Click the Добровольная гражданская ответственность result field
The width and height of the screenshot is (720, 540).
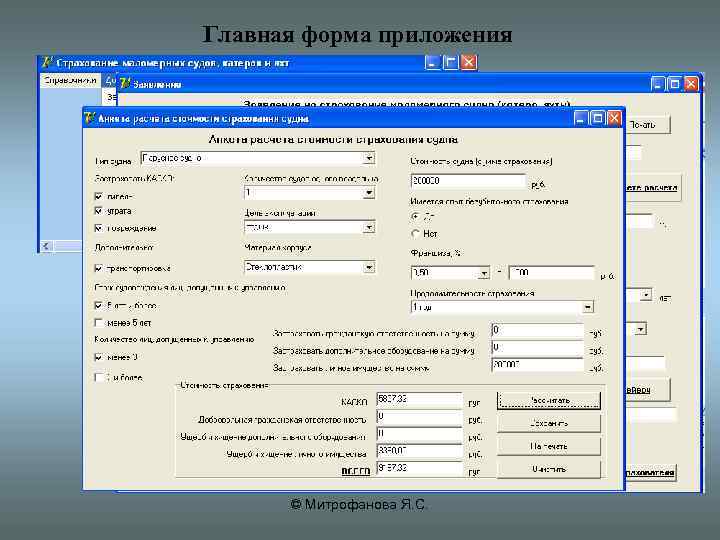(x=419, y=416)
